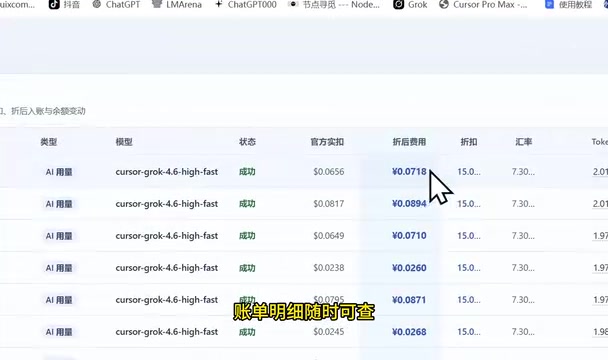This screenshot has width=608, height=360.
Task: Click 成功 status in the ¥0.0710 row
Action: [x=247, y=235]
